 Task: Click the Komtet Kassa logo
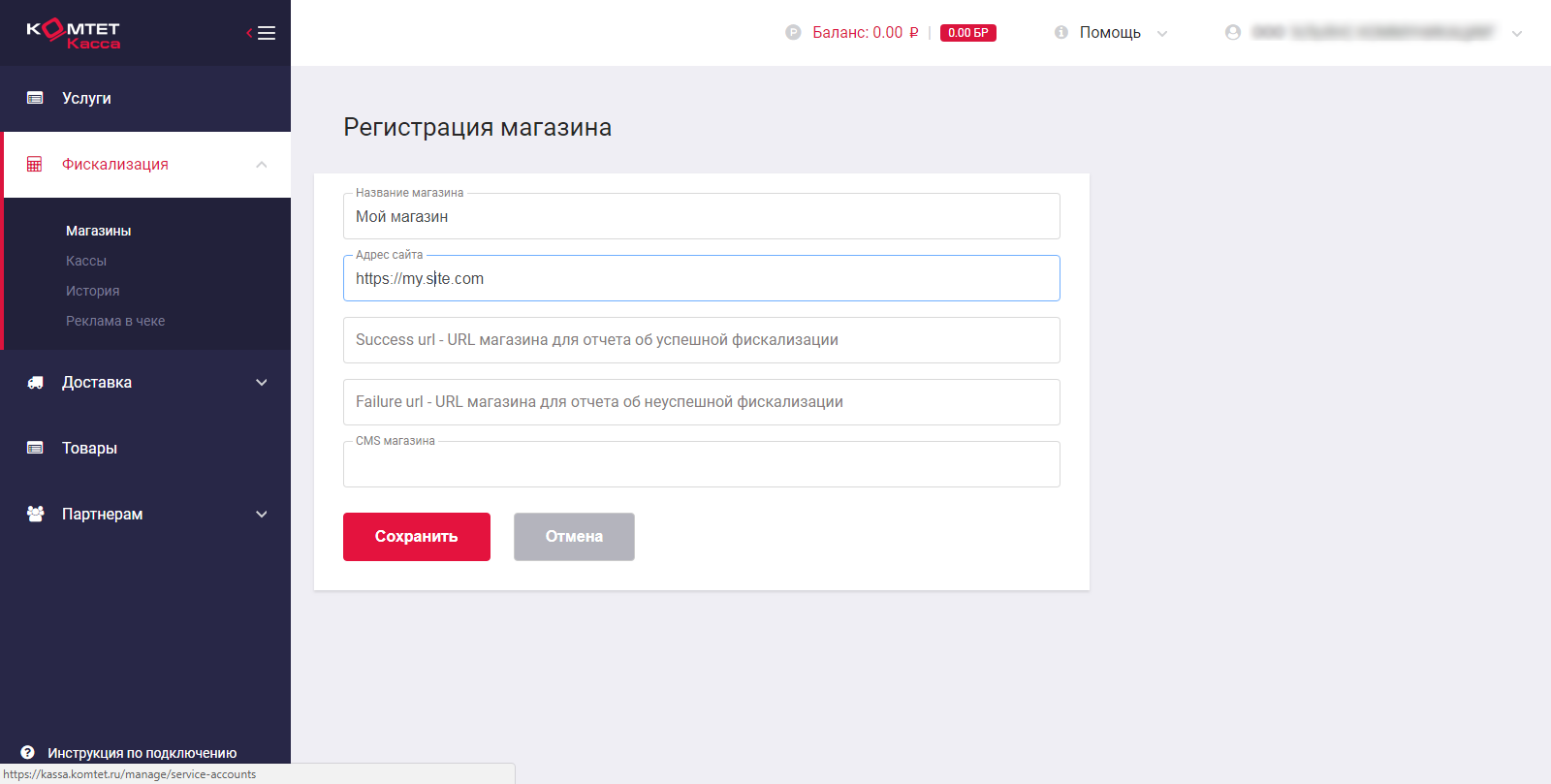pyautogui.click(x=74, y=34)
